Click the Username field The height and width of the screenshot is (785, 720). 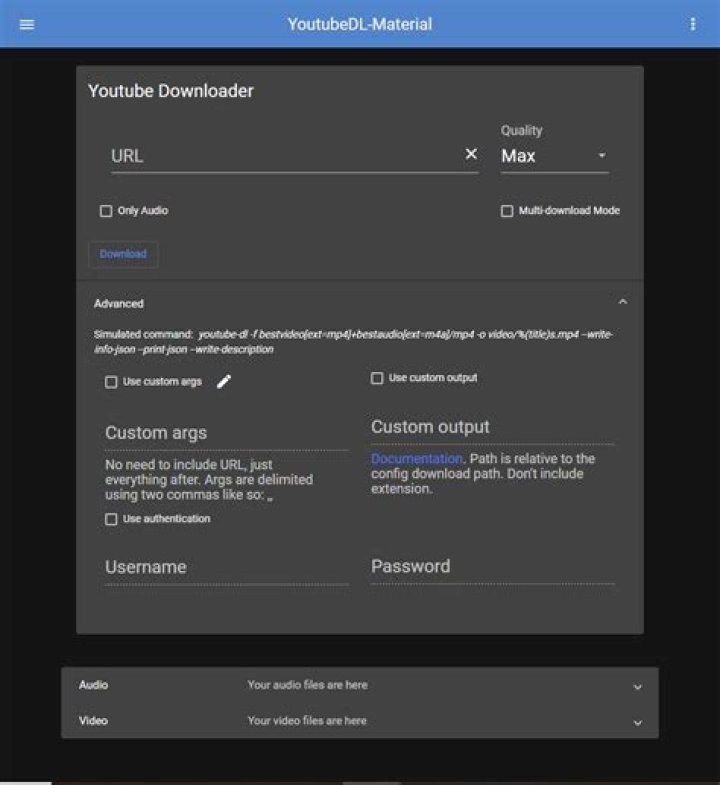[227, 568]
